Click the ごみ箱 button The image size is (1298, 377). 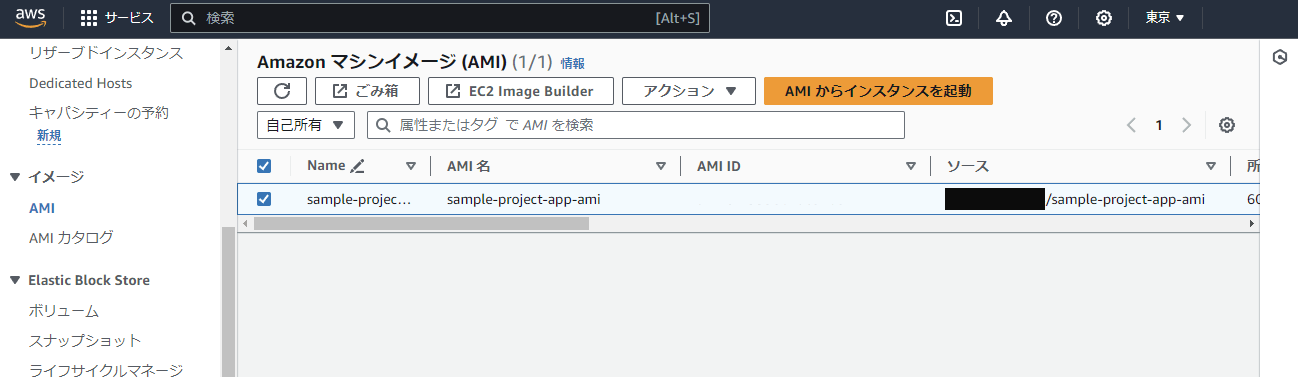click(x=367, y=91)
